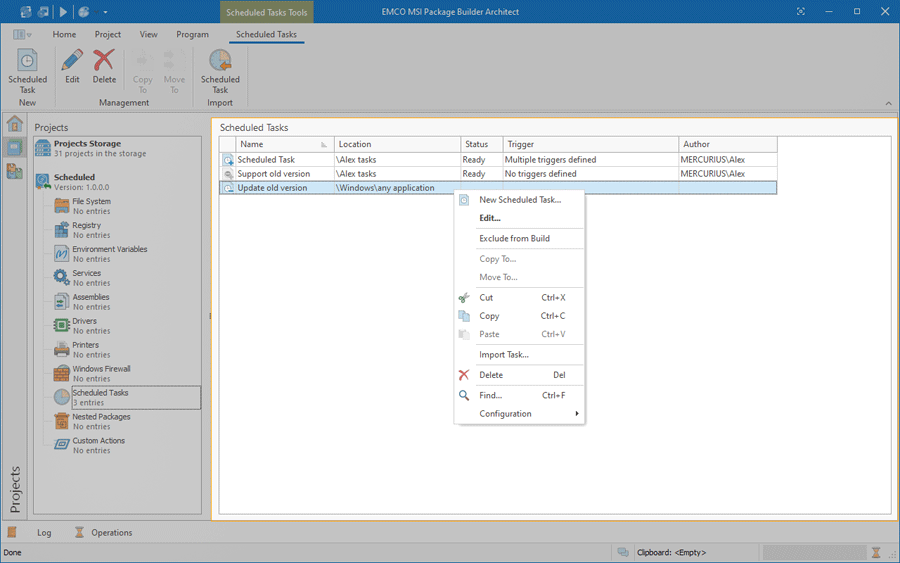This screenshot has width=900, height=563.
Task: Click the red Delete icon in ribbon
Action: [x=104, y=60]
